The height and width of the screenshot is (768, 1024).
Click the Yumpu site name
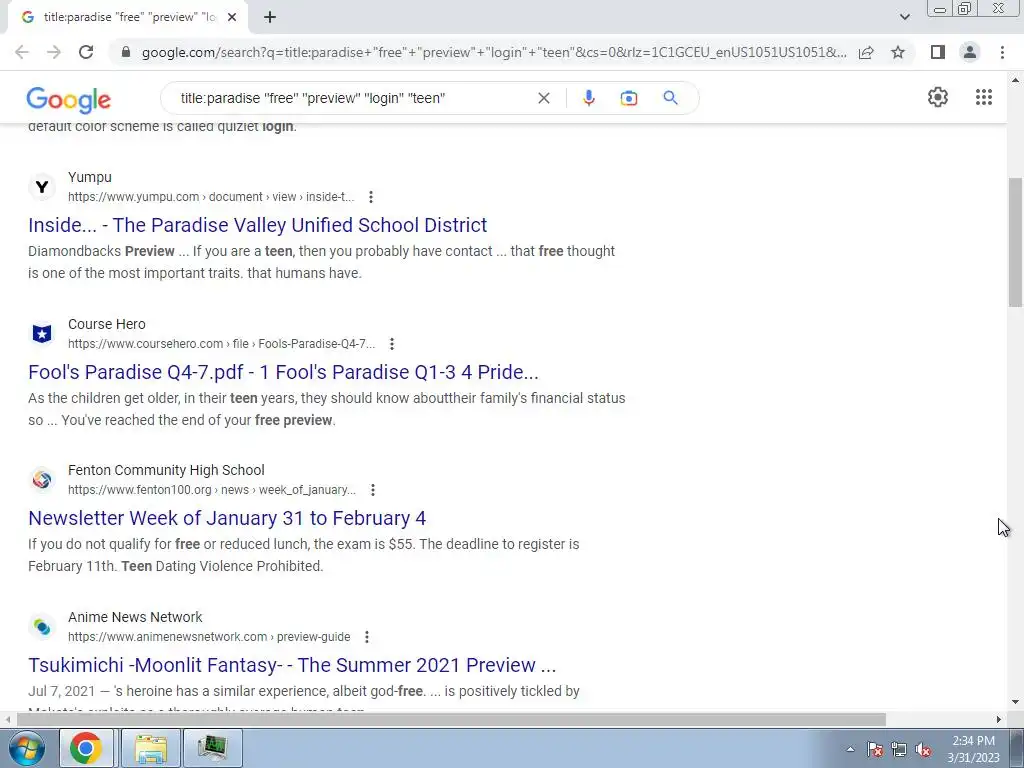tap(89, 177)
